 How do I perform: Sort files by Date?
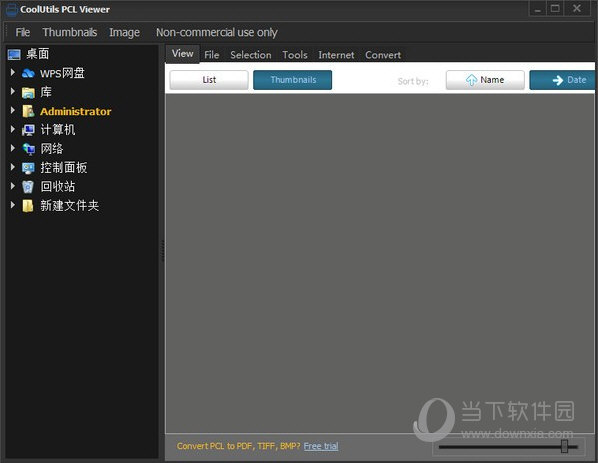point(562,80)
